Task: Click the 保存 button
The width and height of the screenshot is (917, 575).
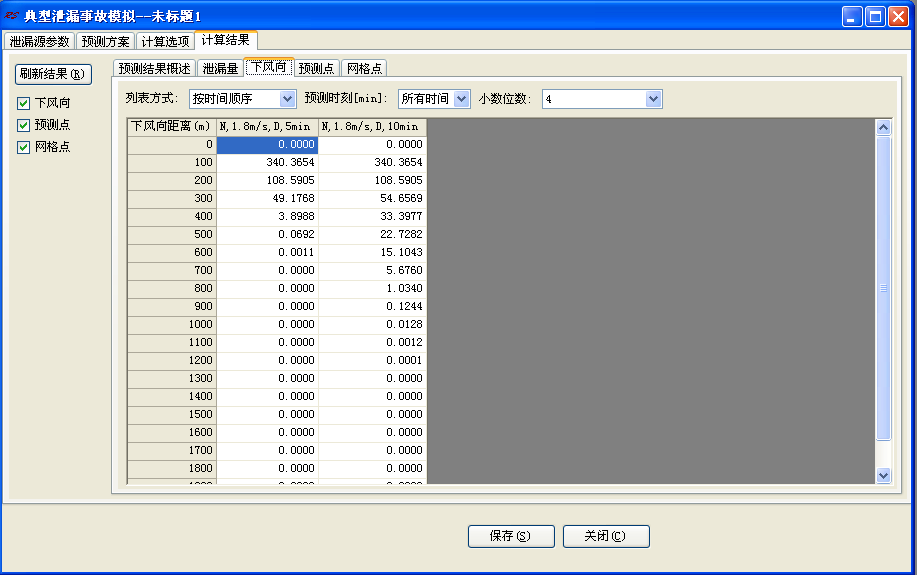Action: pos(511,536)
